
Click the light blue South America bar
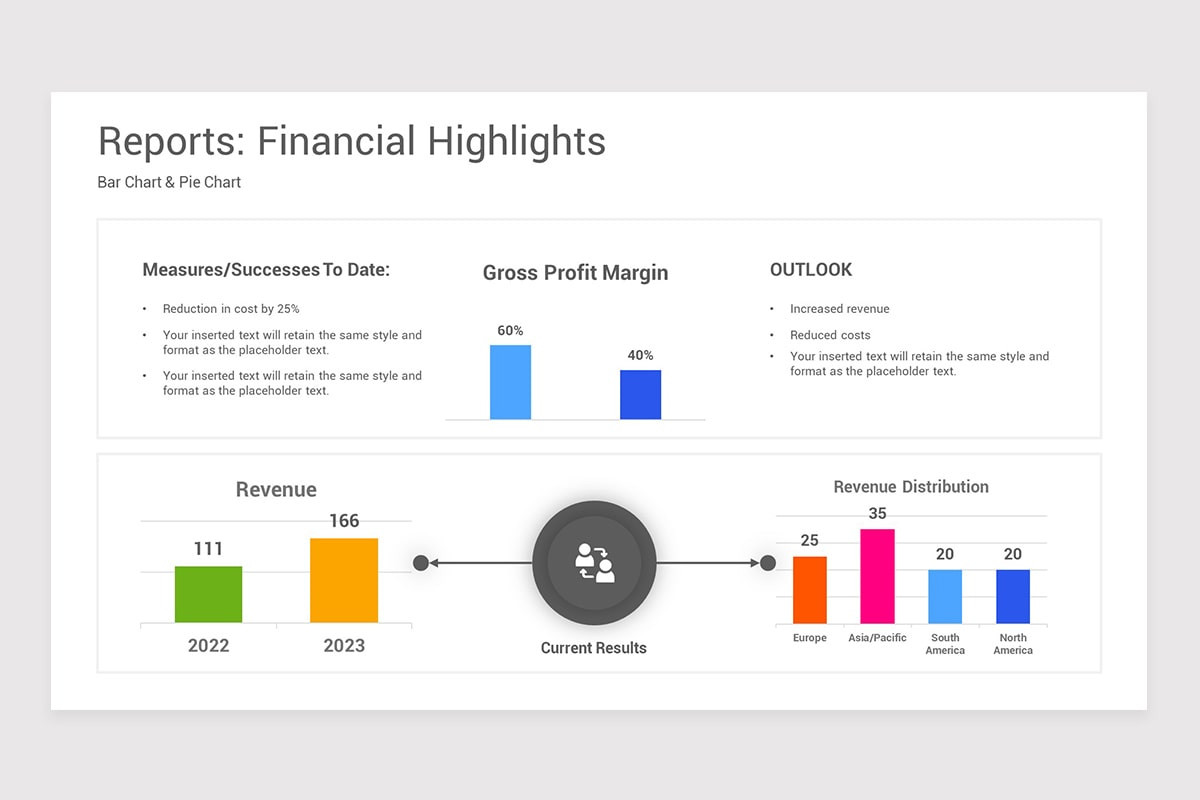click(x=945, y=595)
